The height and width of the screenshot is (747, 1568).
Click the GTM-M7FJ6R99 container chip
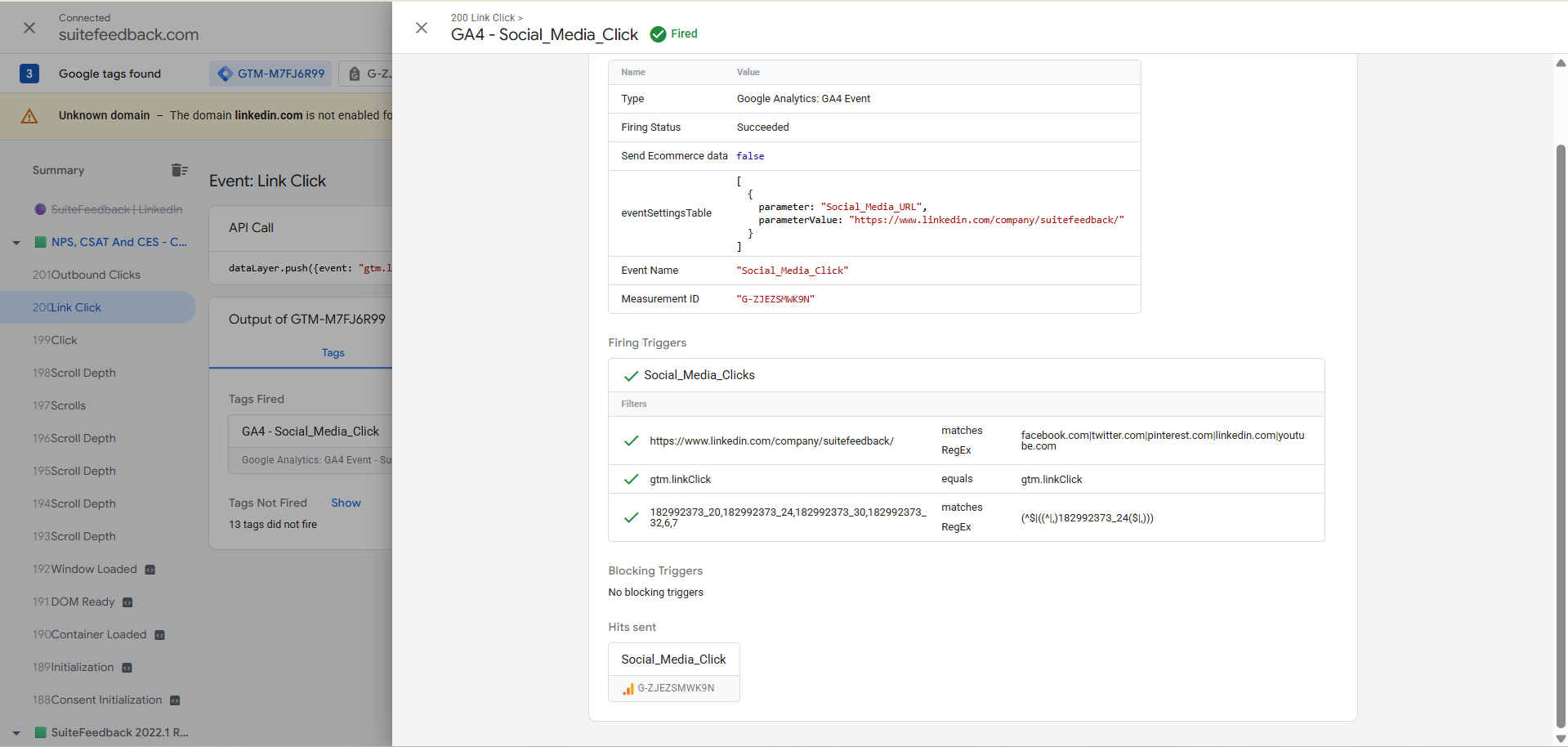[271, 74]
